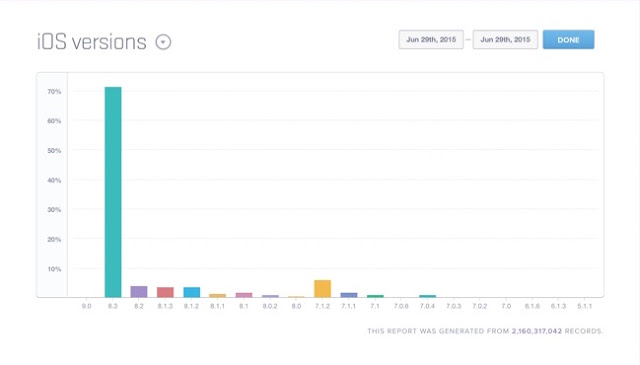Click the 10% y-axis label
The width and height of the screenshot is (640, 365).
(x=54, y=269)
